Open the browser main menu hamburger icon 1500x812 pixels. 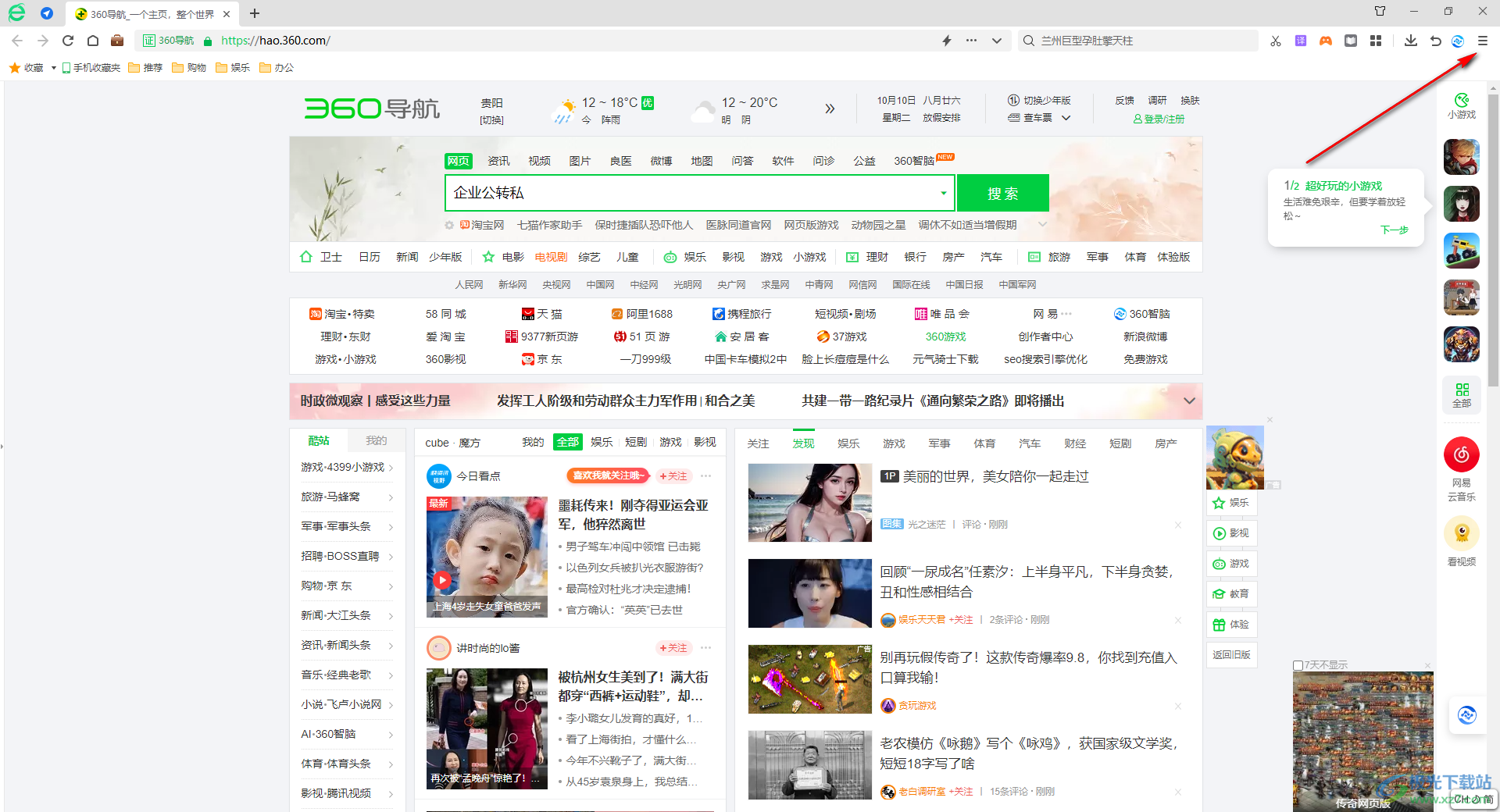point(1482,41)
